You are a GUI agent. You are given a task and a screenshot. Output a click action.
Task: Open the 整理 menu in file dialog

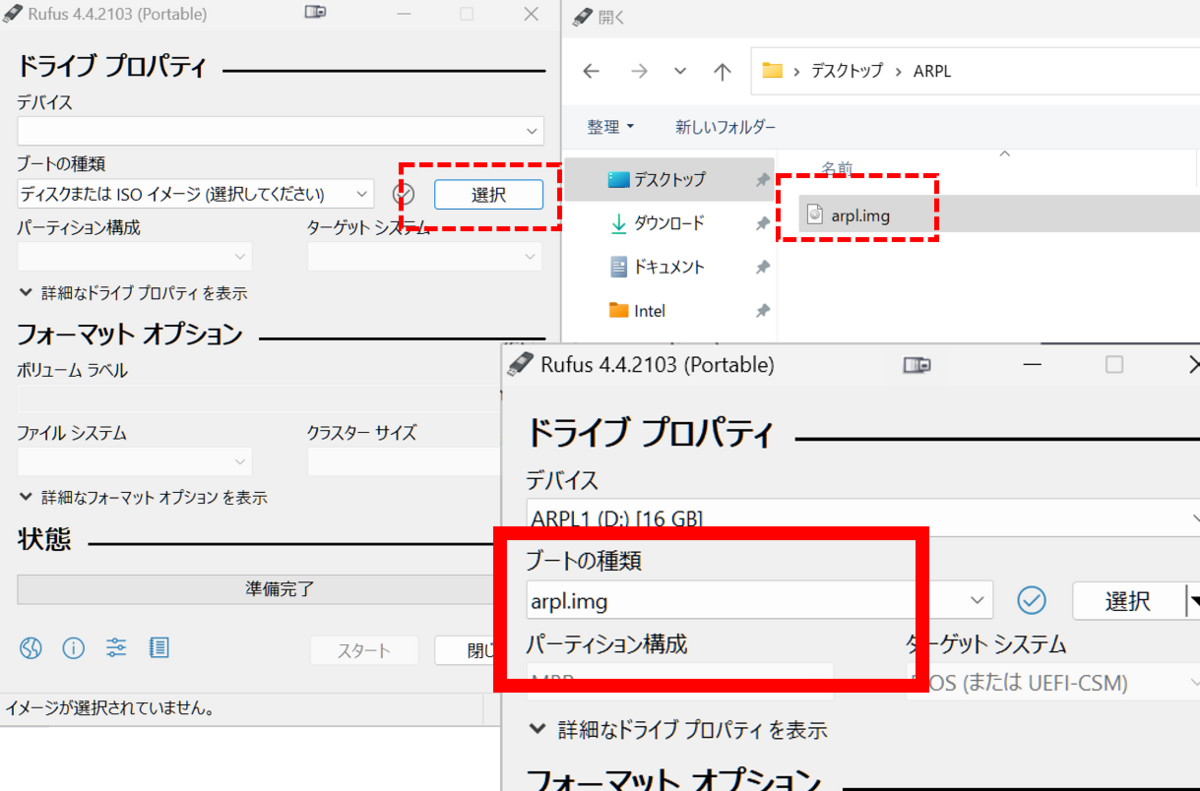pyautogui.click(x=610, y=127)
